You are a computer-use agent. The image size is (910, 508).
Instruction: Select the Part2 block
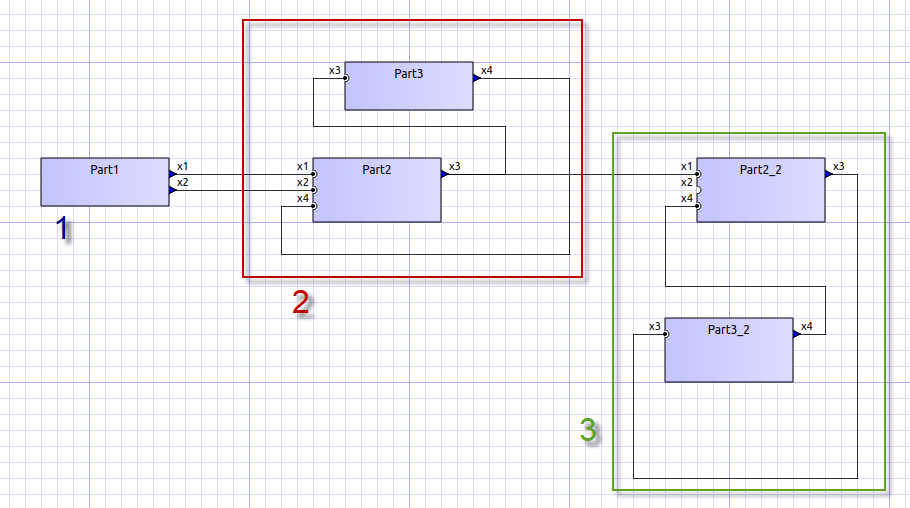377,190
